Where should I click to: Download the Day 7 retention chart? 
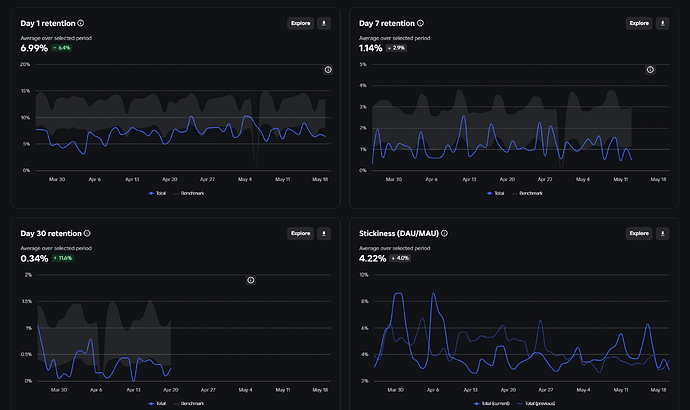click(663, 23)
